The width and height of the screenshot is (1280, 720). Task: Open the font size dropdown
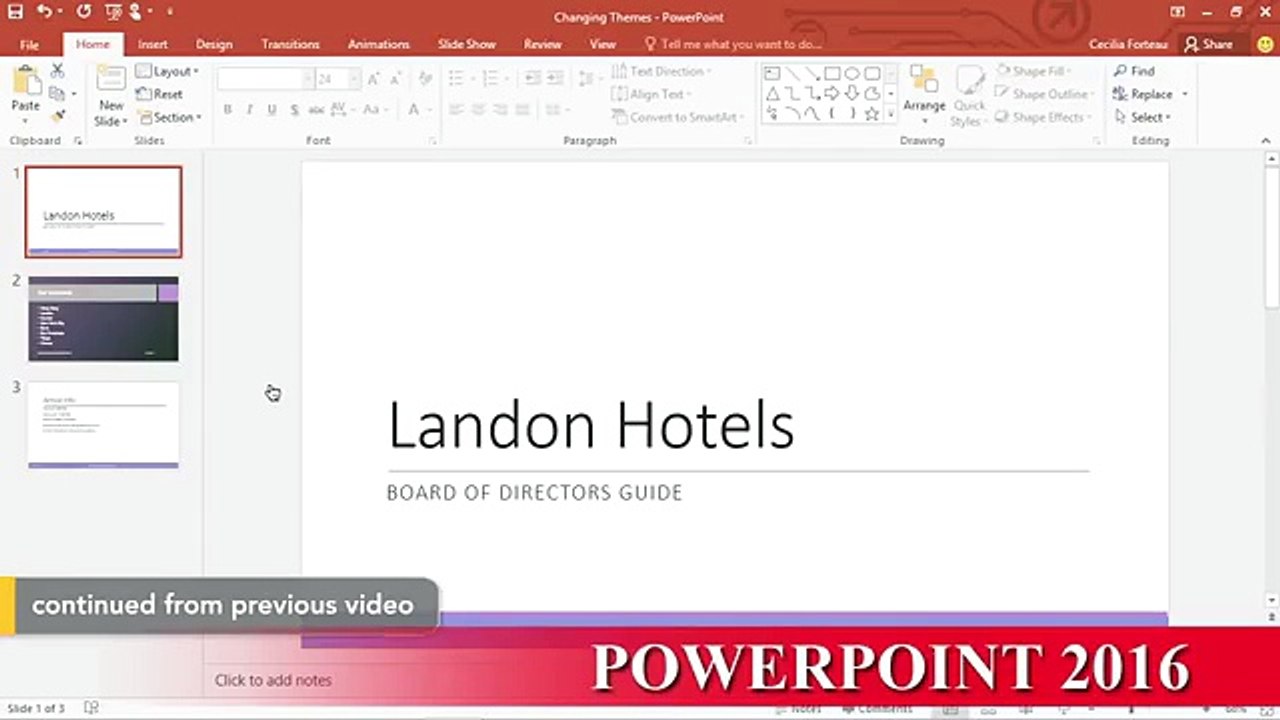(353, 79)
